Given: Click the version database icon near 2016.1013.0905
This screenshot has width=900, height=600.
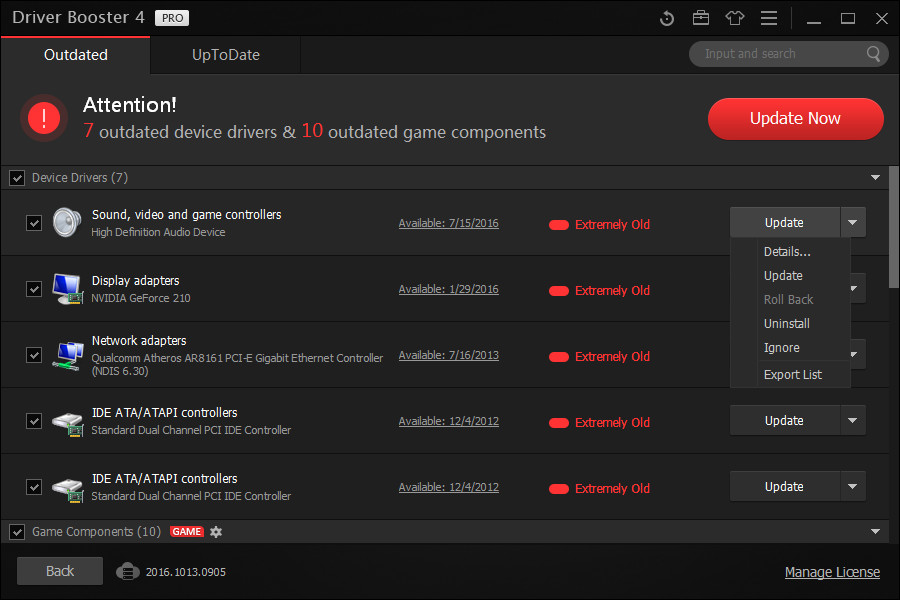Looking at the screenshot, I should point(128,572).
